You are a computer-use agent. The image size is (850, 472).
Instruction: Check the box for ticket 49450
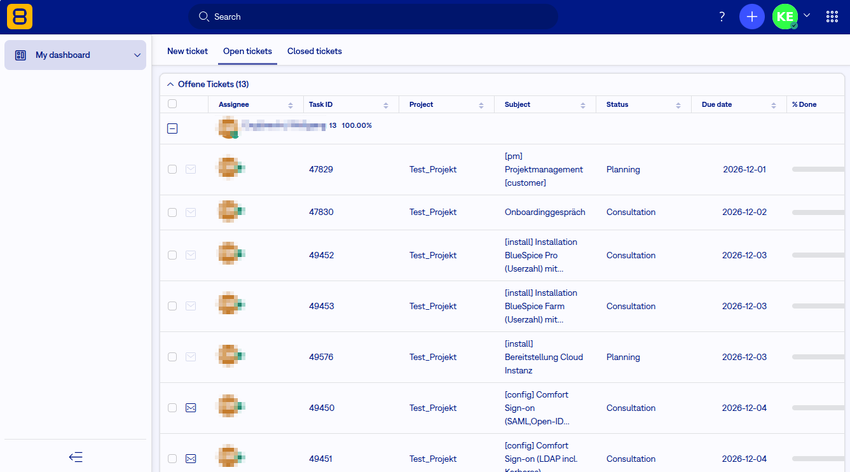coord(172,408)
